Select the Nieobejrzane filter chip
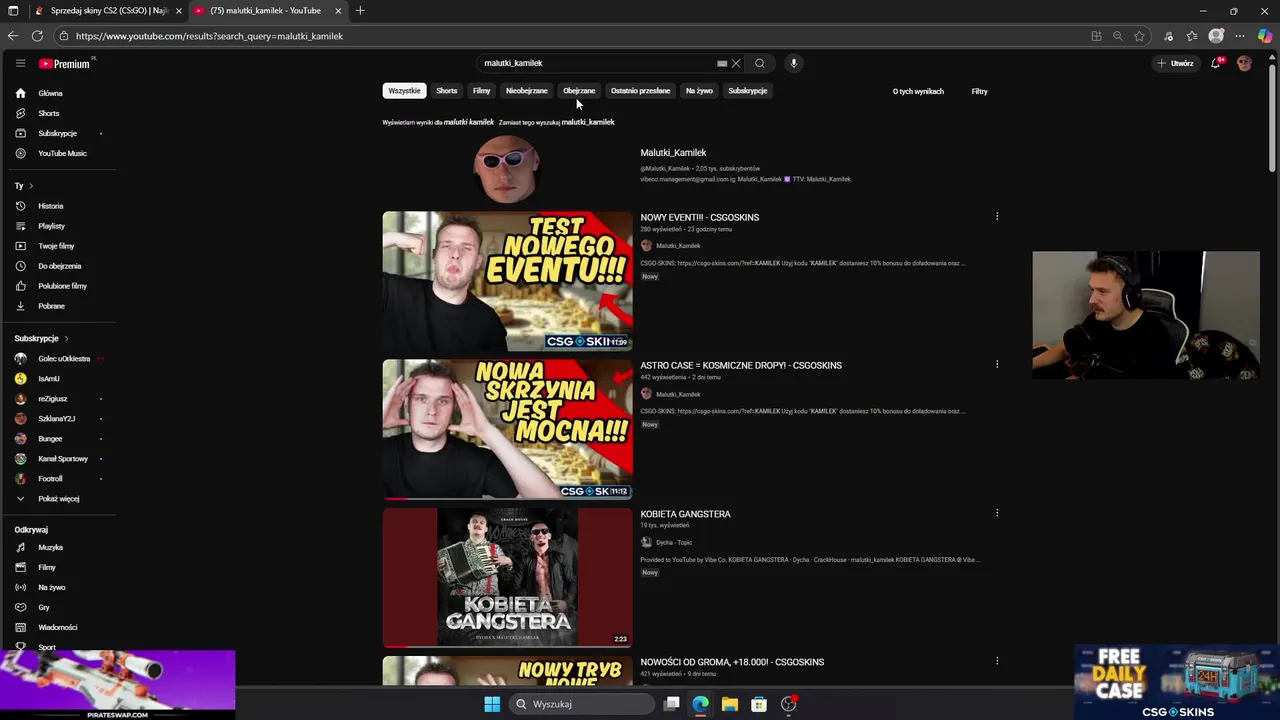The image size is (1280, 720). 527,91
